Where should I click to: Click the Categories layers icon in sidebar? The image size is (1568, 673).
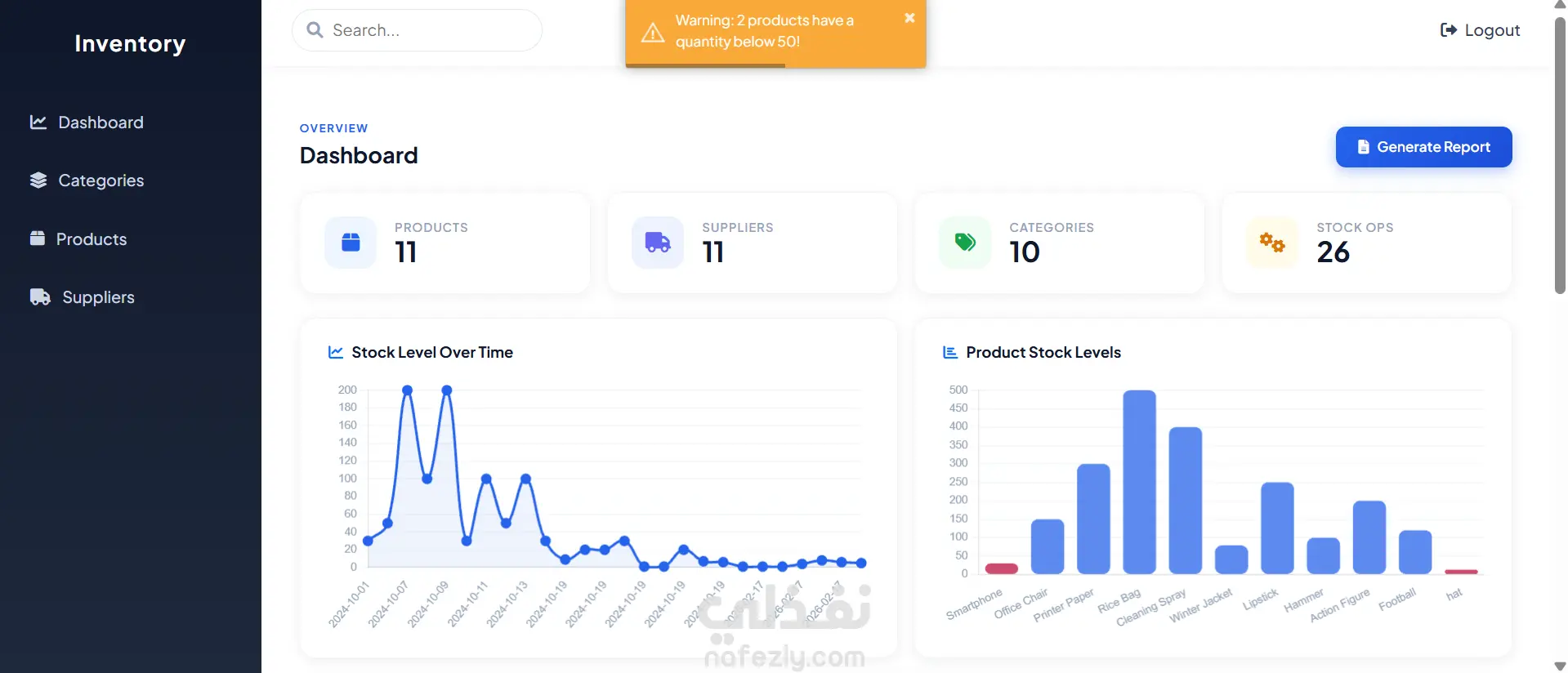pyautogui.click(x=38, y=181)
